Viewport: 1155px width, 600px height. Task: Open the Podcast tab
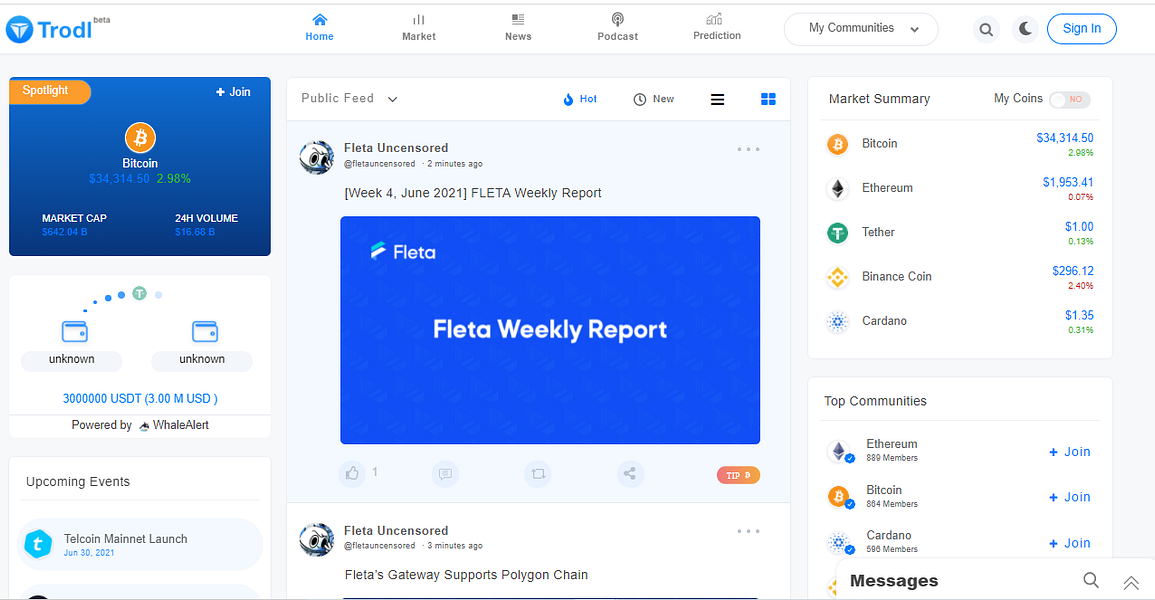[x=617, y=27]
